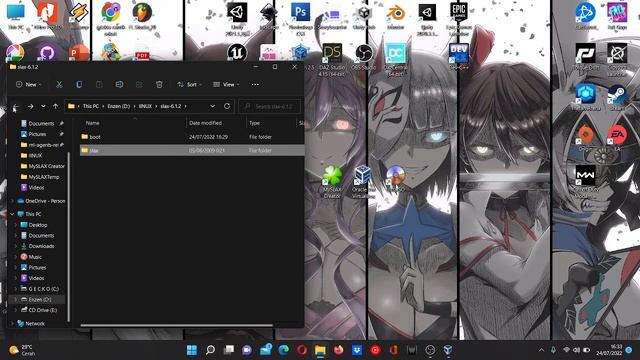Open Photoshop CS3 desktop shortcut
Image resolution: width=640 pixels, height=360 pixels.
click(x=301, y=18)
